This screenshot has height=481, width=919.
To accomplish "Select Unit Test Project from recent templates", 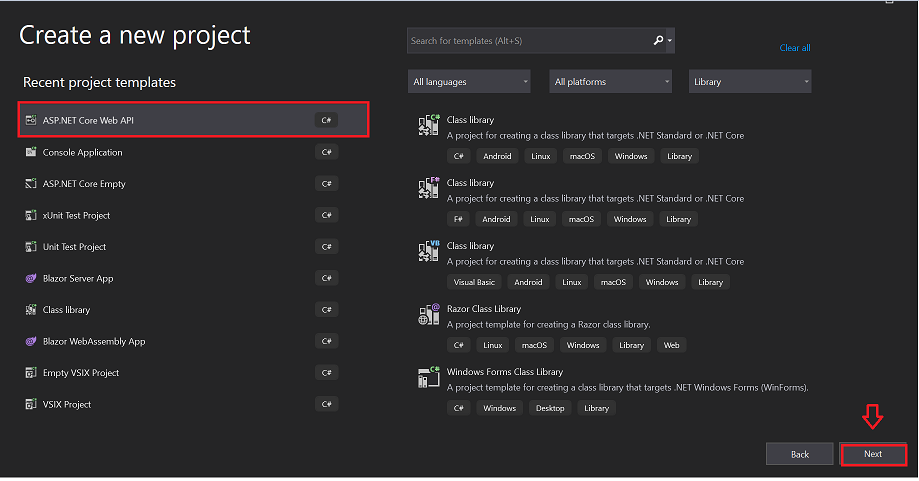I will tap(74, 247).
